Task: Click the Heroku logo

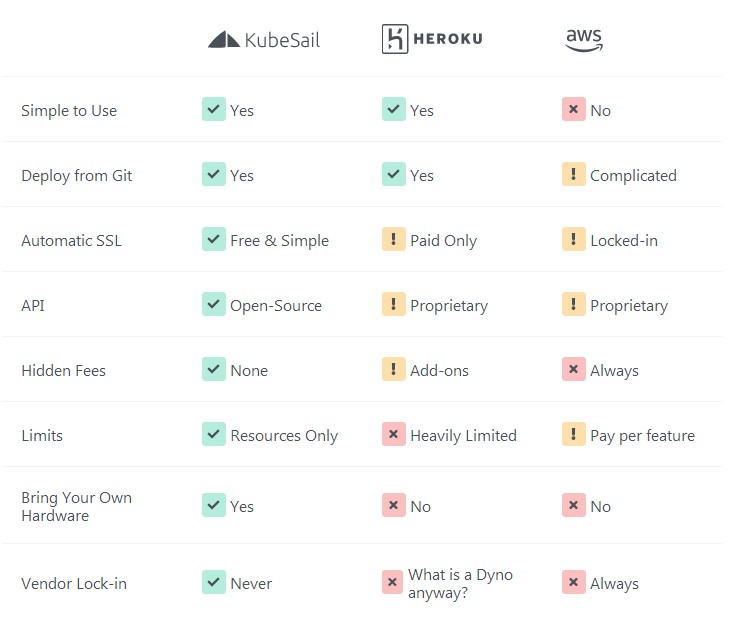Action: coord(432,39)
